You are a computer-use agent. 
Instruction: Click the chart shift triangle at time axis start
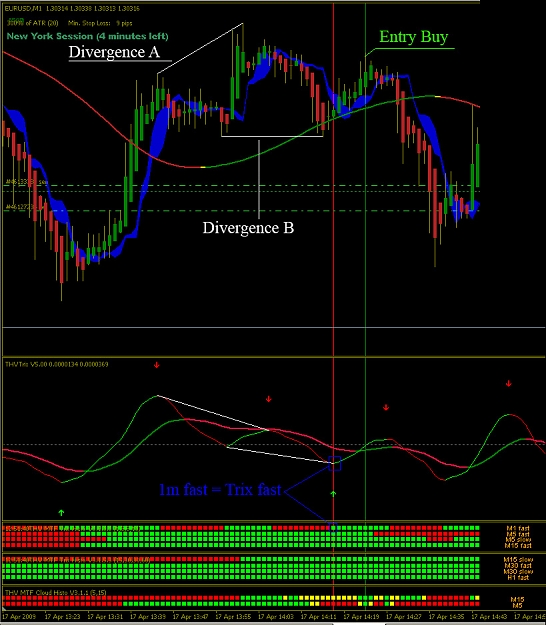tap(3, 611)
